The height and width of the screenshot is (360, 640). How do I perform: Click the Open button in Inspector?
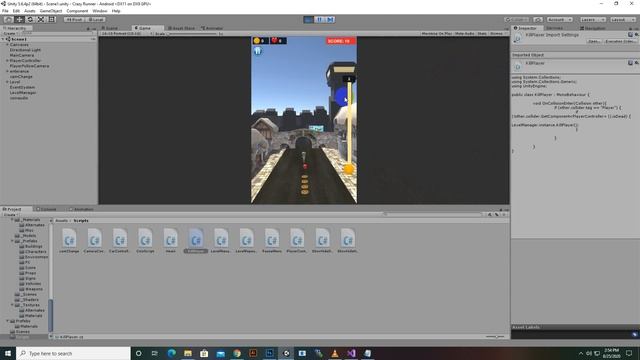594,41
